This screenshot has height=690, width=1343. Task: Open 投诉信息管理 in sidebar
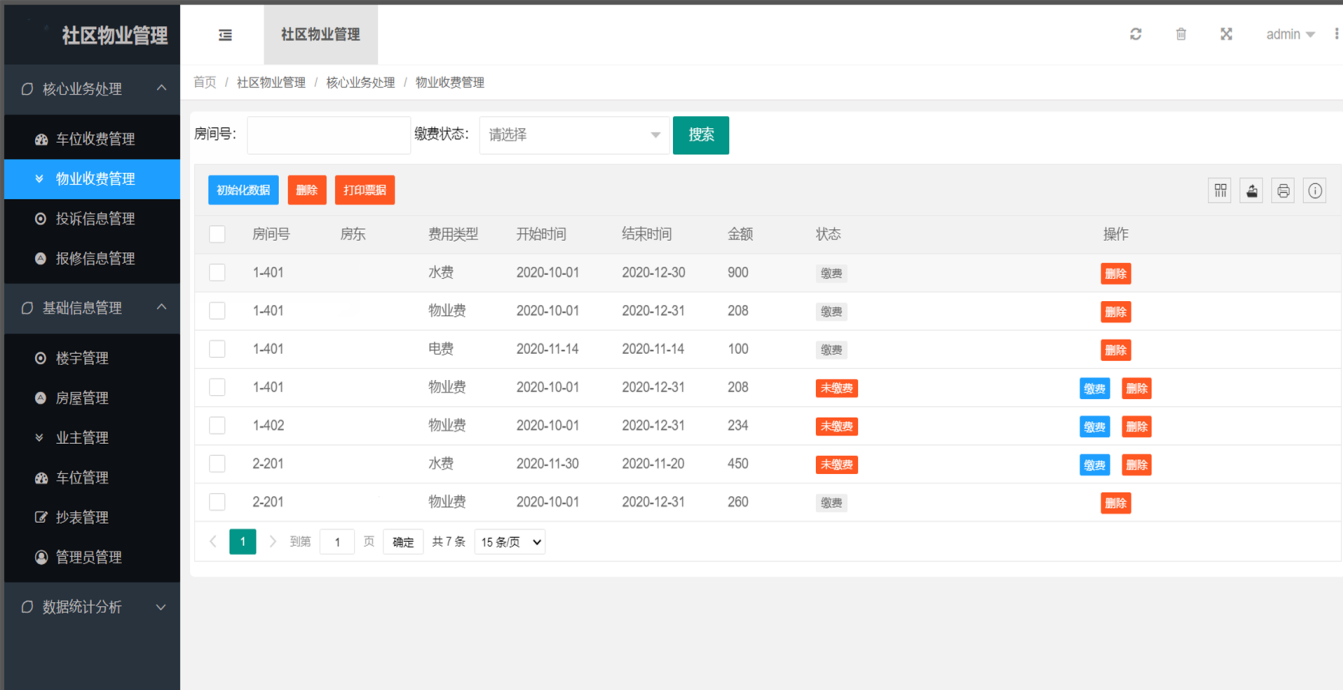coord(92,219)
